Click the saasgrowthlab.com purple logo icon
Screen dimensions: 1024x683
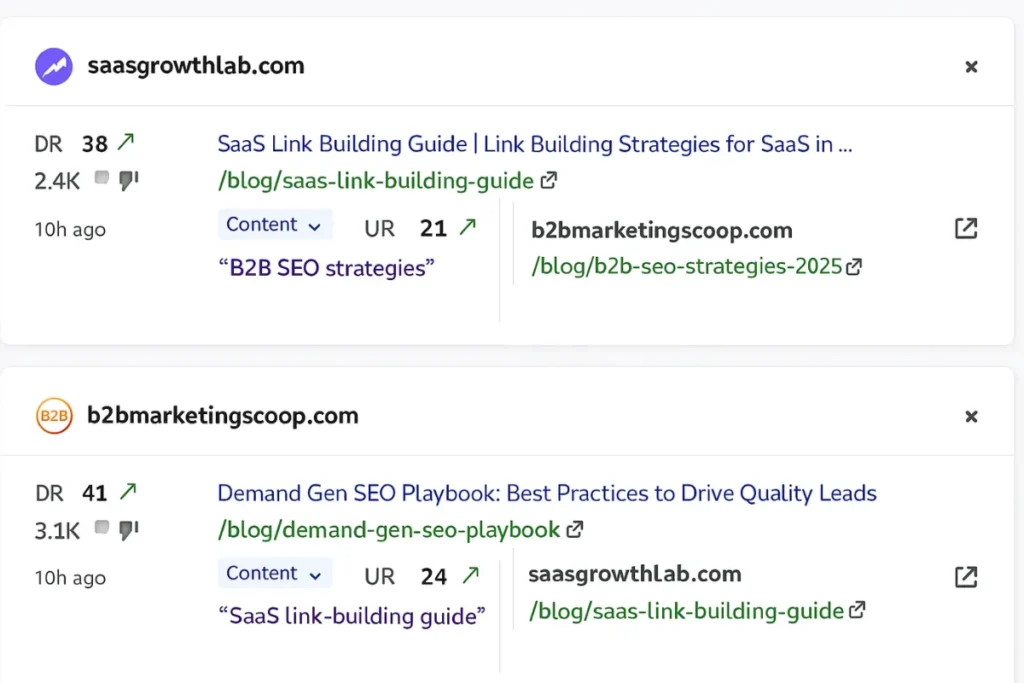click(x=54, y=67)
